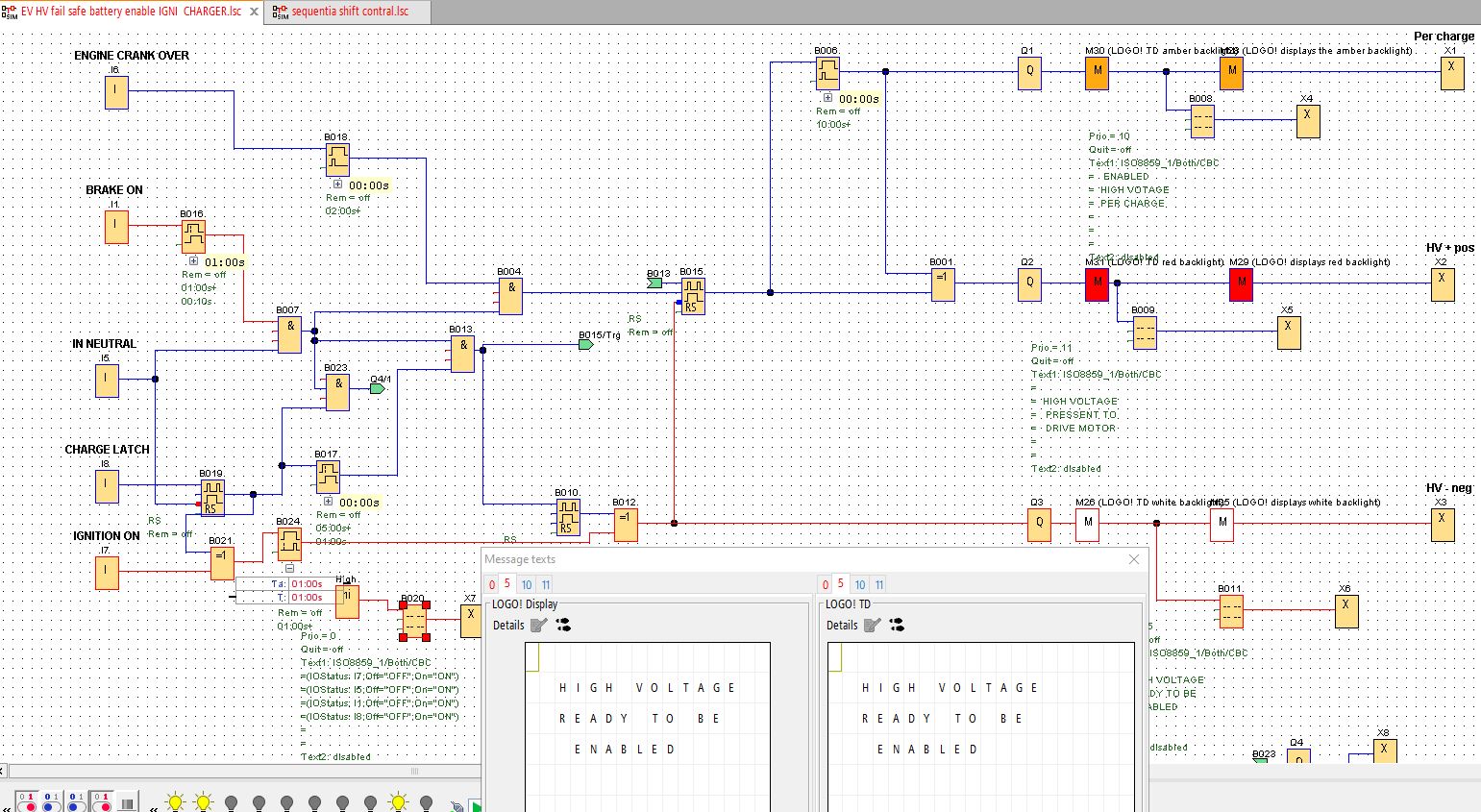Screen dimensions: 1481x812
Task: Select the B004 AND gate block
Action: point(510,297)
